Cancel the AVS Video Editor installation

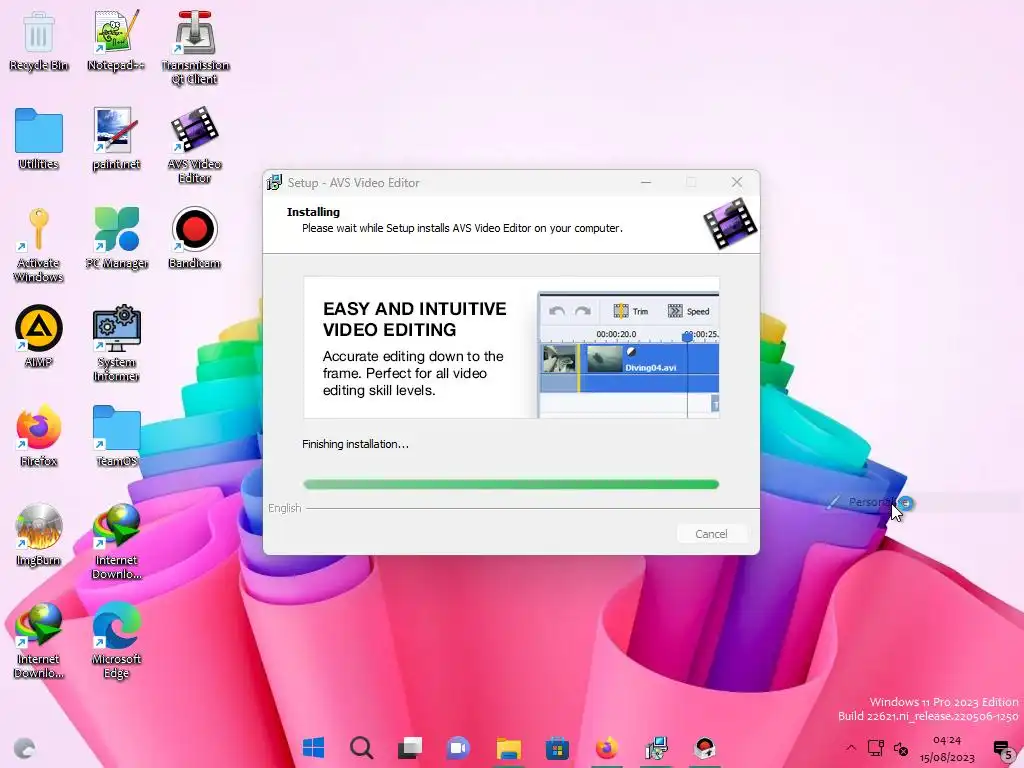tap(711, 534)
